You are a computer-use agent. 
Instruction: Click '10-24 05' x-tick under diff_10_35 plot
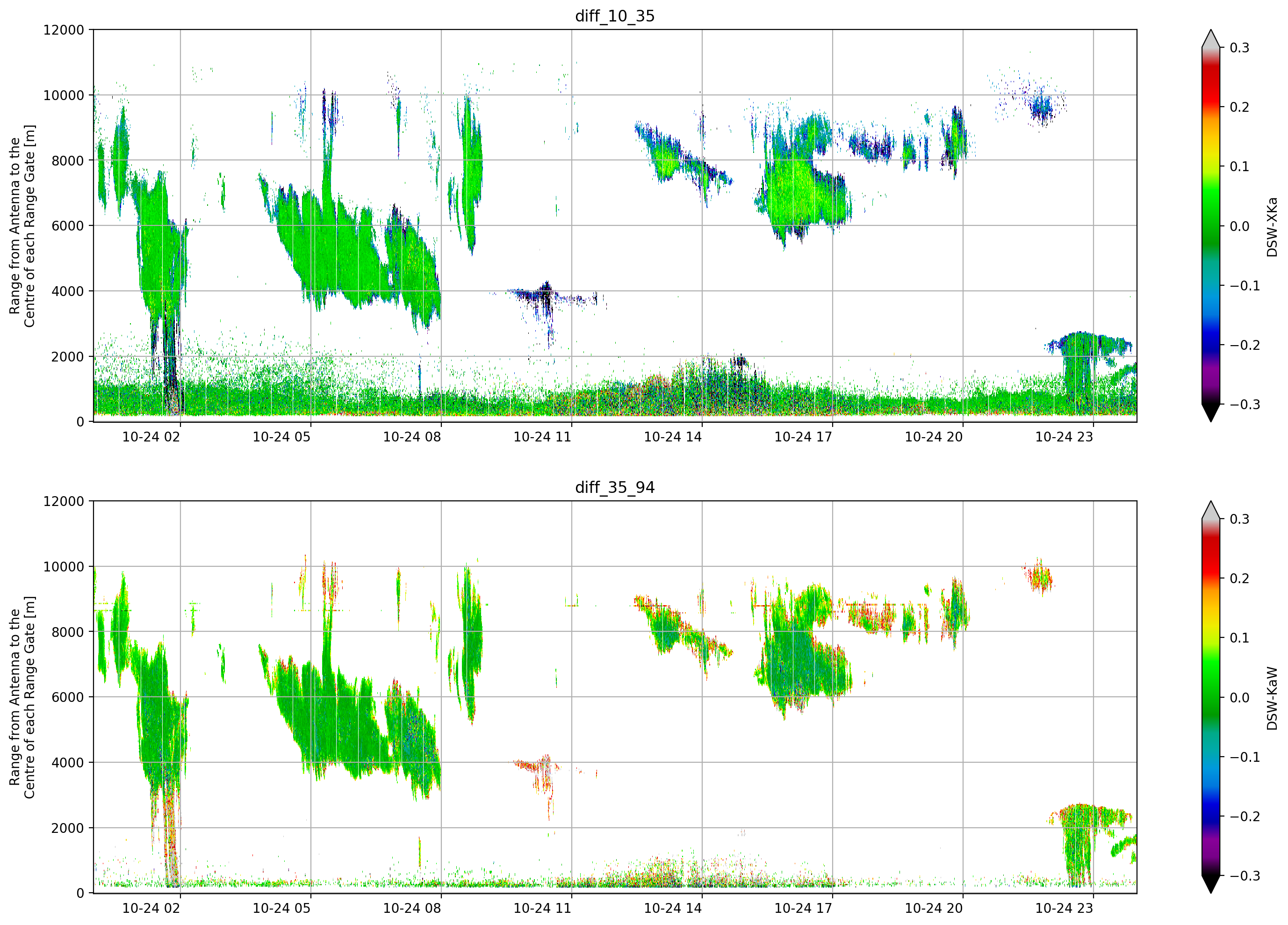coord(282,437)
